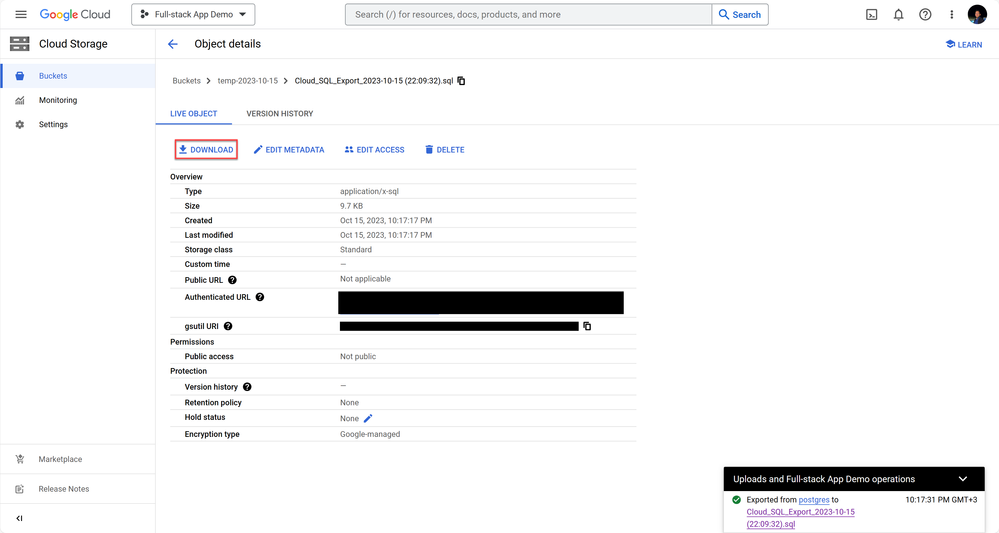Collapse the Uploads and operations panel
Screen dimensions: 999x533
pos(963,479)
